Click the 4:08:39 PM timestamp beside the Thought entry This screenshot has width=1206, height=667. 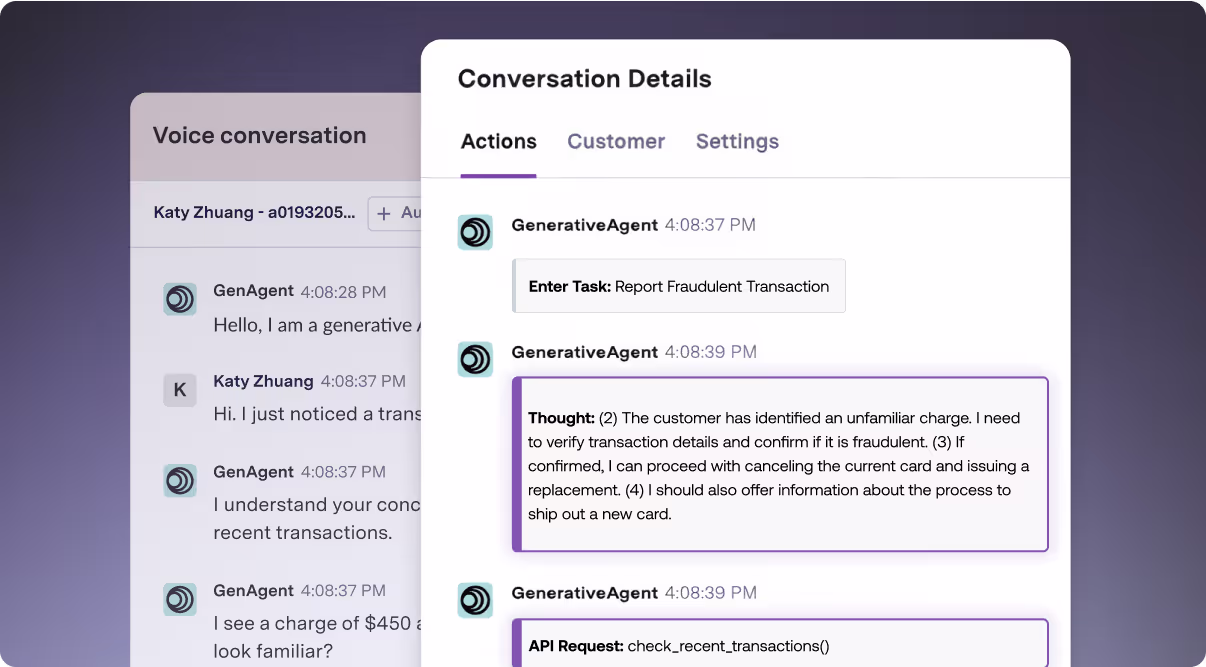pos(711,351)
